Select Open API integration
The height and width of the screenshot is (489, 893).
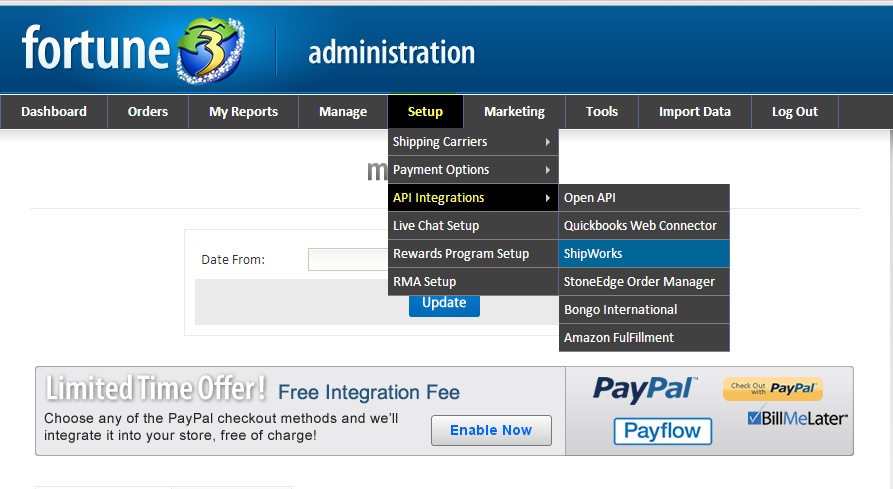644,198
